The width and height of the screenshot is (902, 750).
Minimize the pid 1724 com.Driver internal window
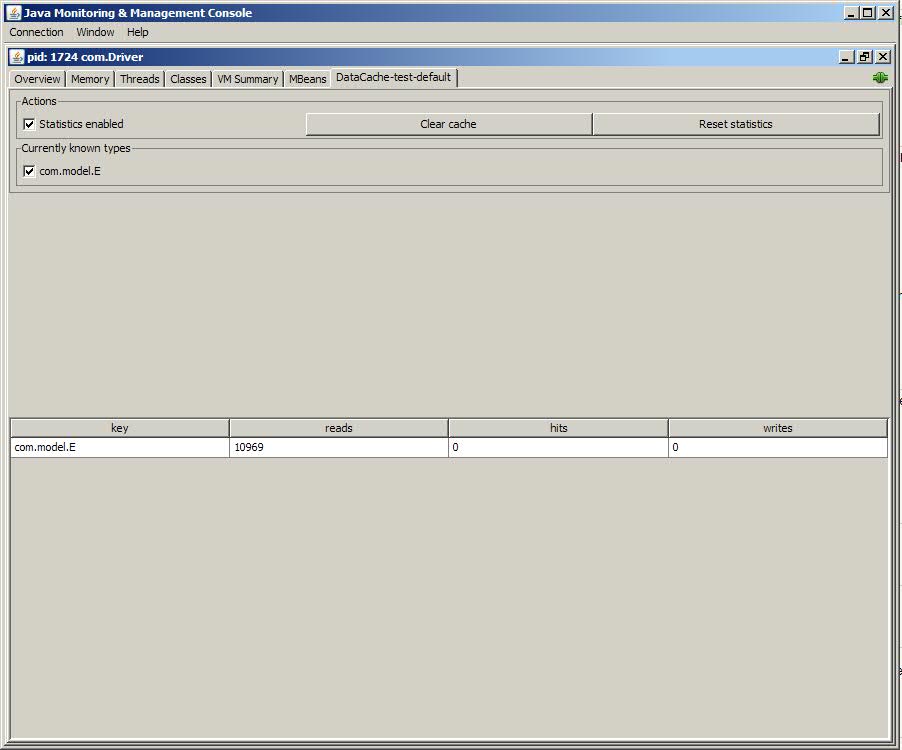pos(847,57)
